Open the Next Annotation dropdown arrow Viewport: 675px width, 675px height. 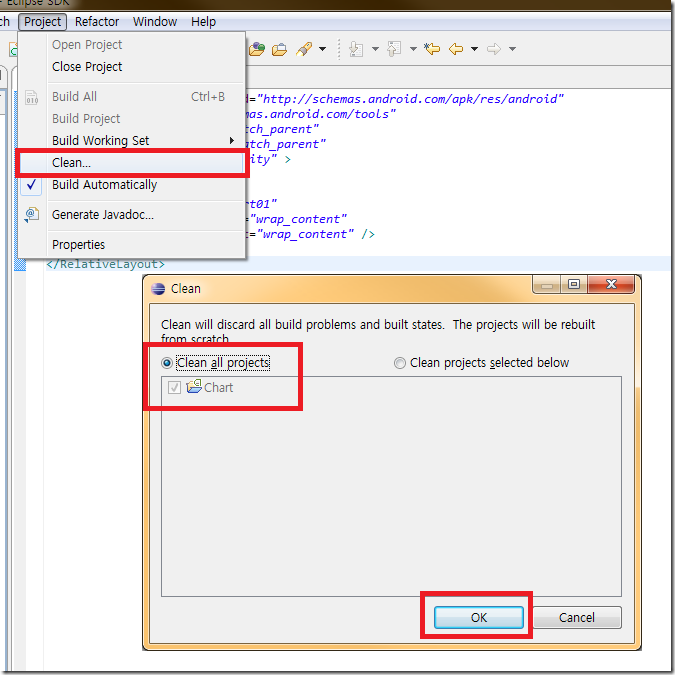pos(375,49)
